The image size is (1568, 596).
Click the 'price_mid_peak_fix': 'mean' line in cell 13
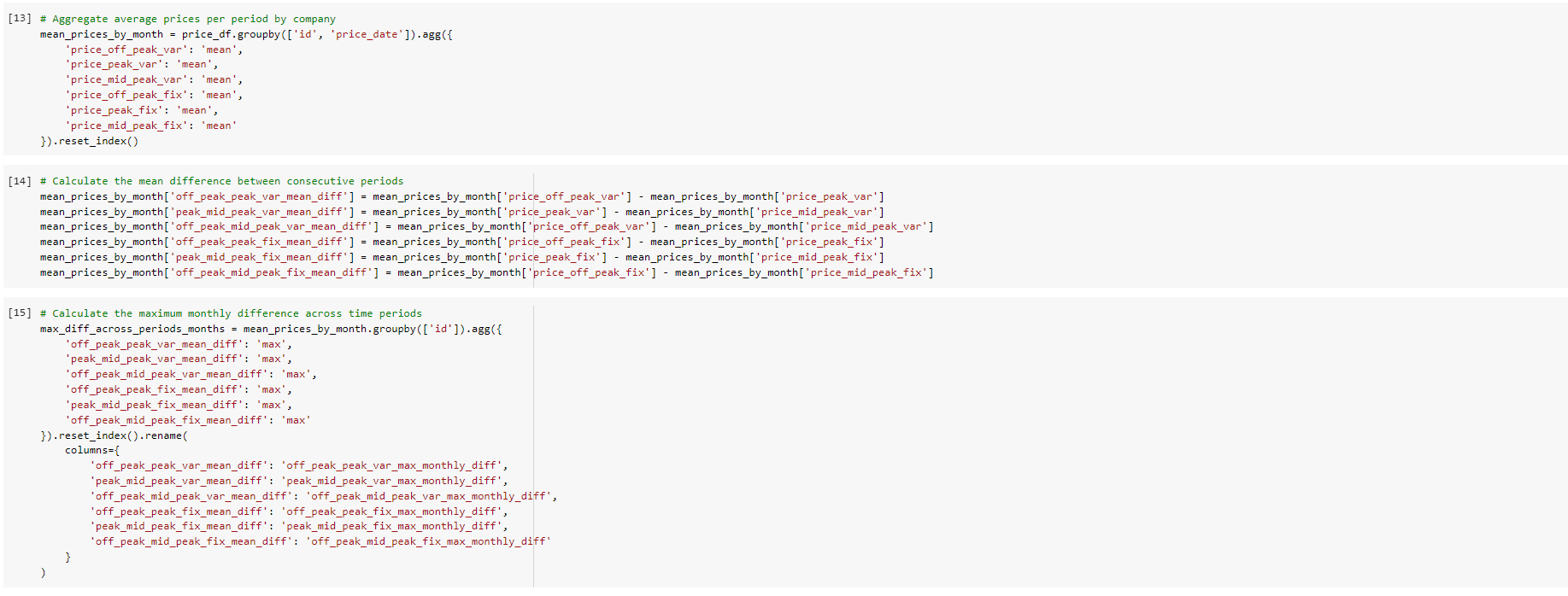click(x=150, y=126)
